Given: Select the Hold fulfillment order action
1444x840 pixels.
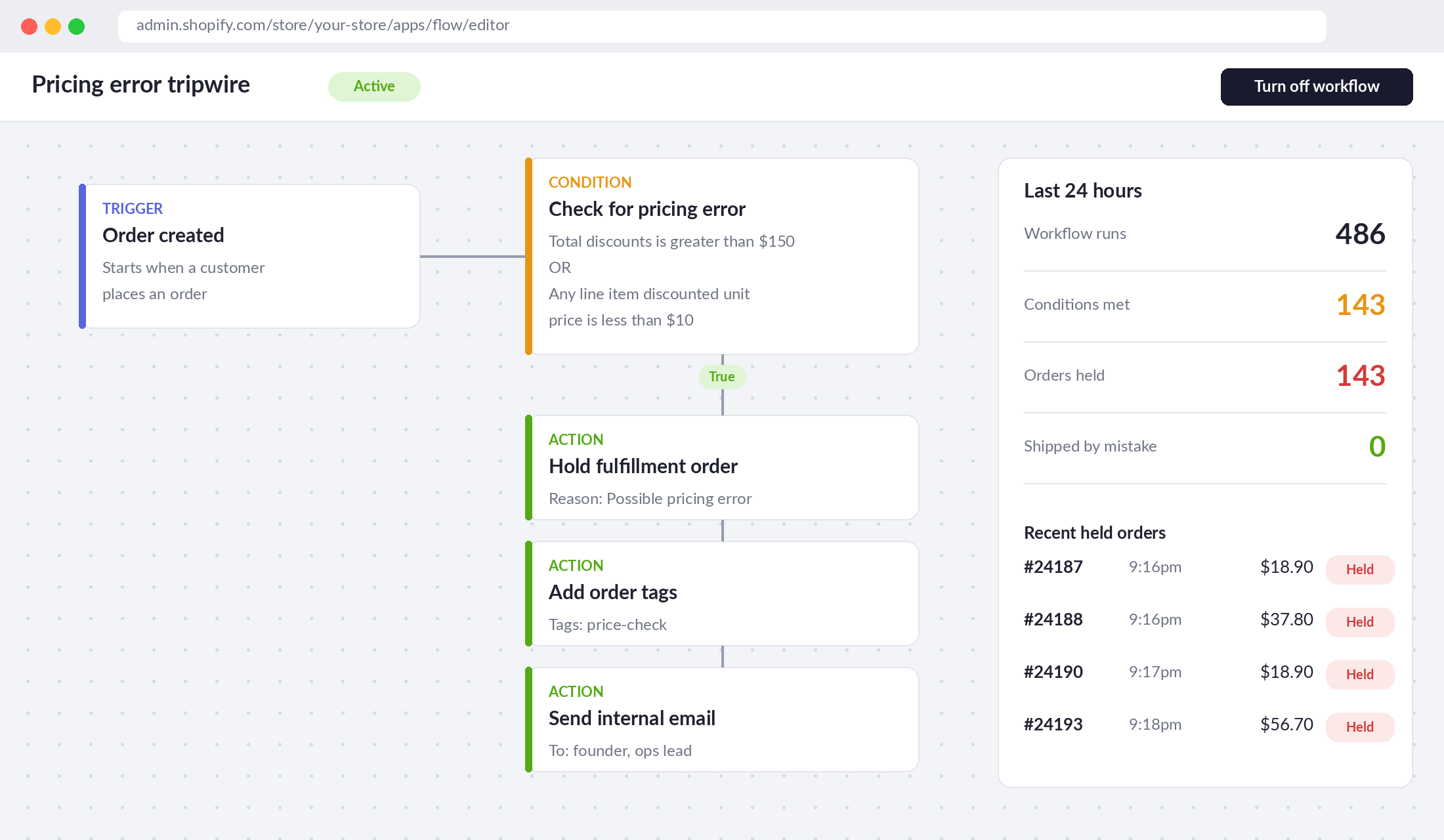Looking at the screenshot, I should tap(722, 467).
